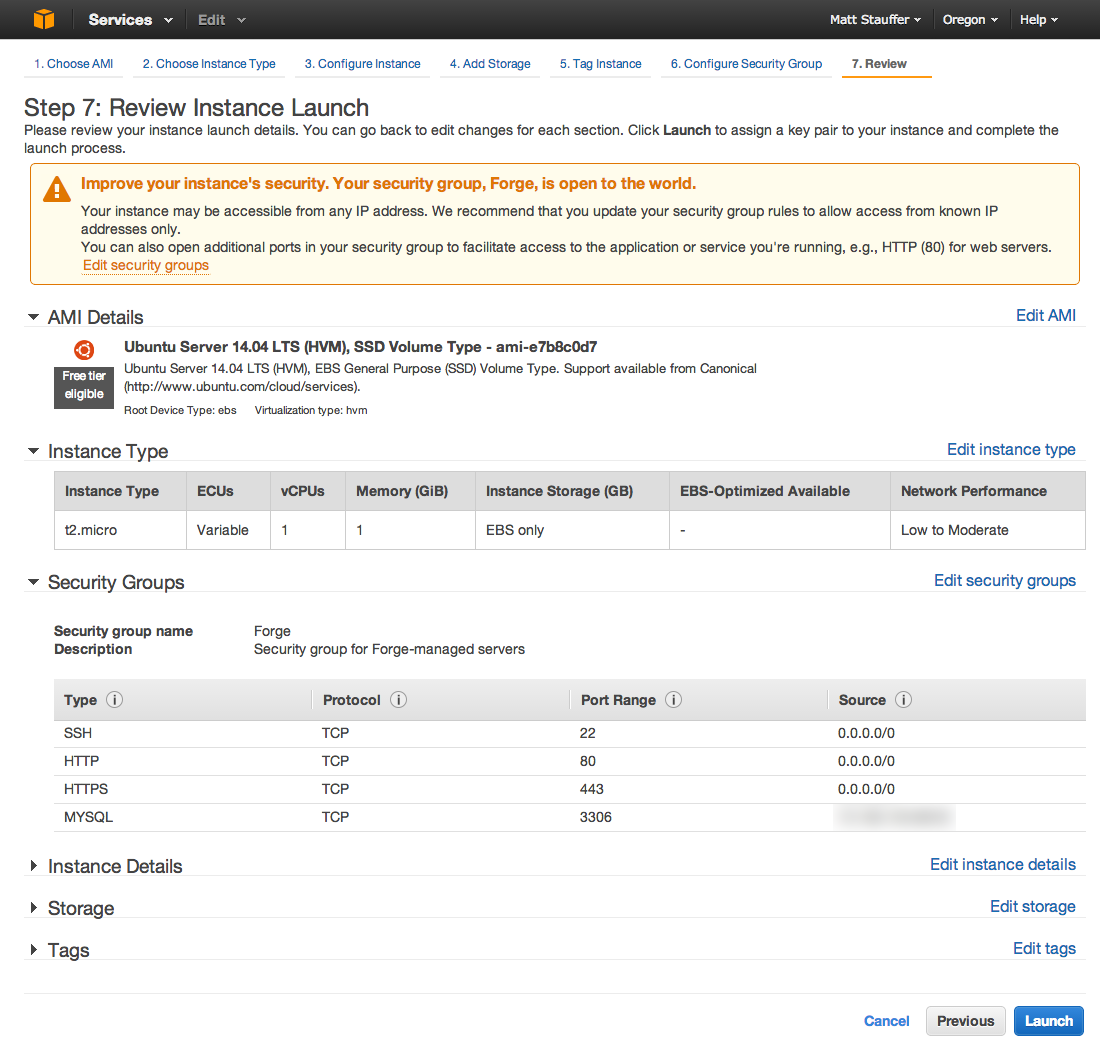
Task: Expand the Instance Details section
Action: tap(33, 866)
